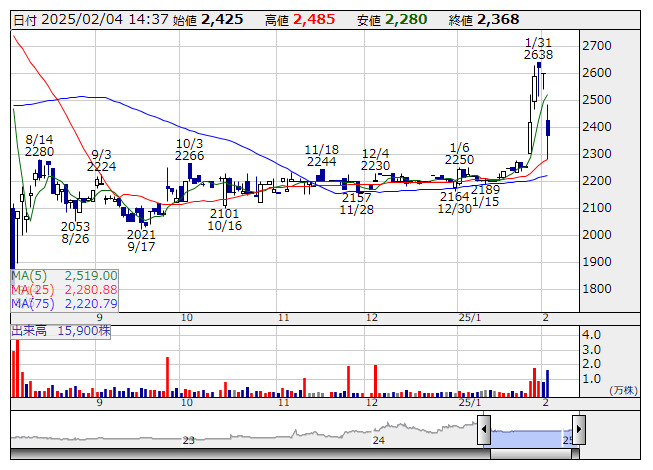
Task: Click the tallest red volume bar at left
Action: 17,369
